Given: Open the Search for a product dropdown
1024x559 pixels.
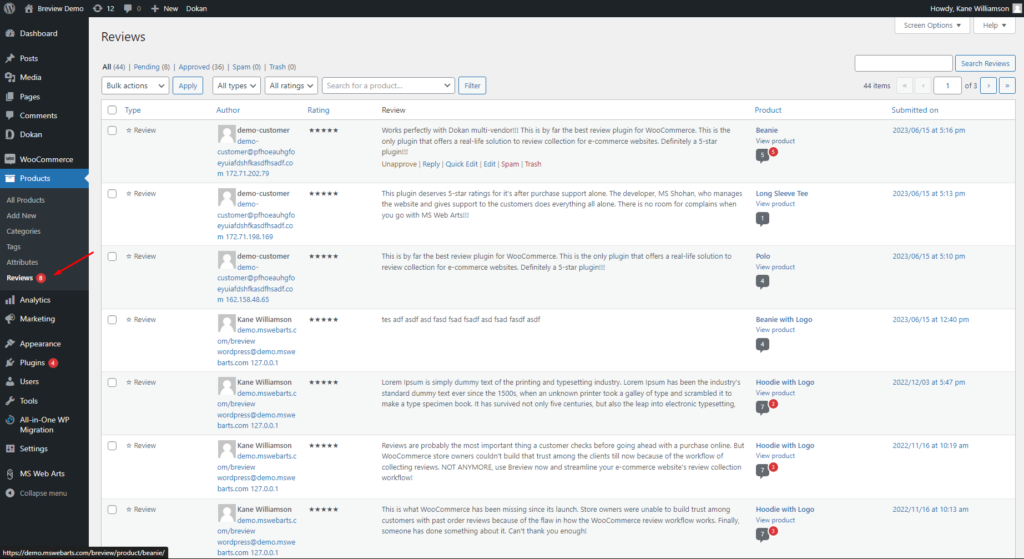Looking at the screenshot, I should coord(388,86).
